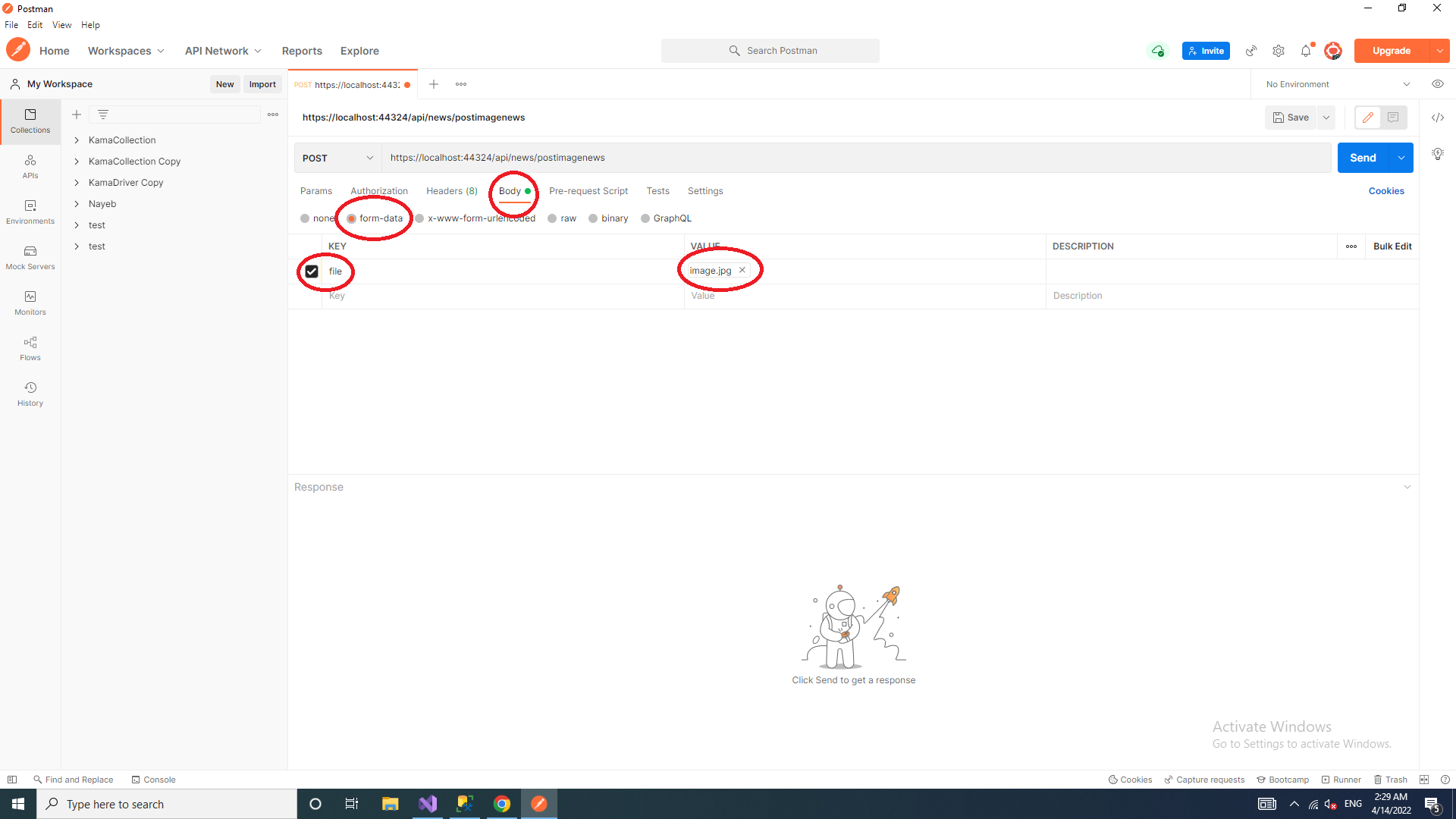
Task: Click the edit pencil icon
Action: (1368, 118)
